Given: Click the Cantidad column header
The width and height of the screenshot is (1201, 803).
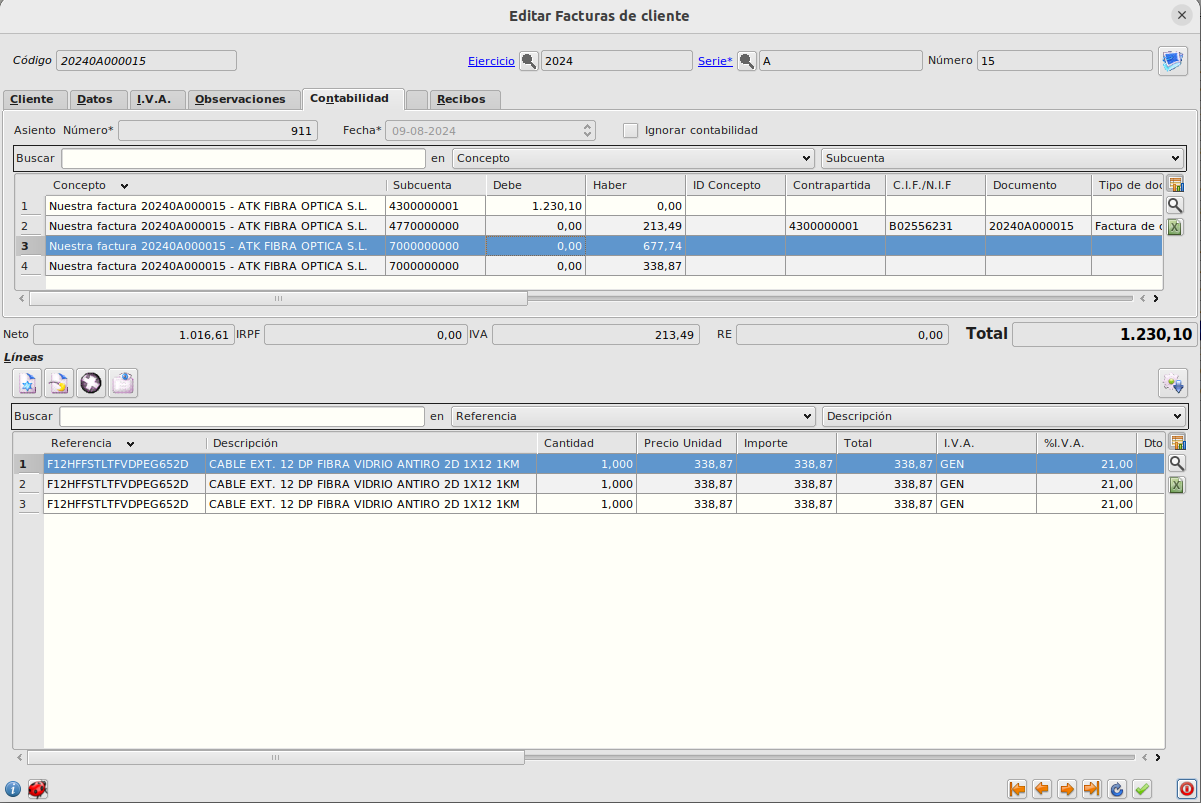Looking at the screenshot, I should tap(586, 443).
